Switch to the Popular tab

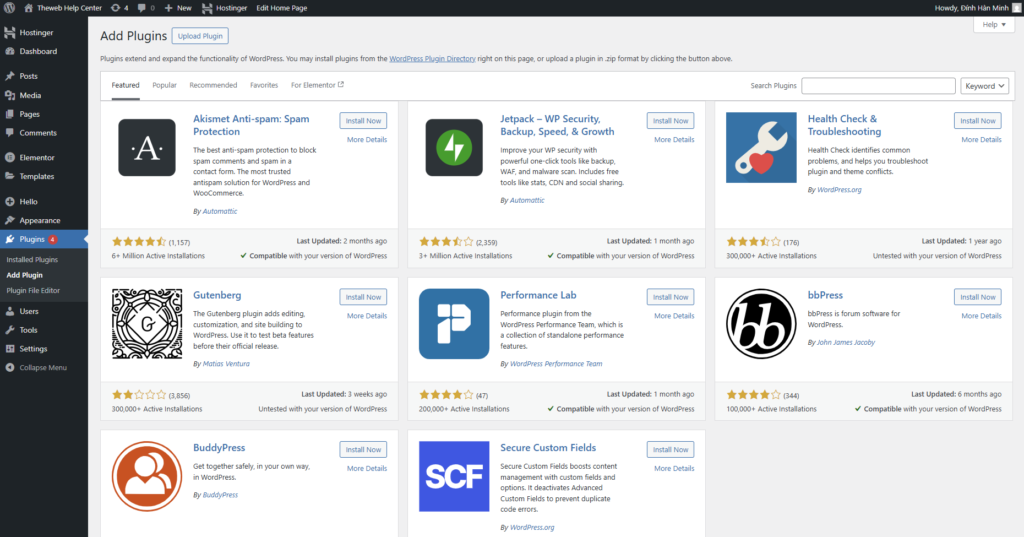[164, 86]
